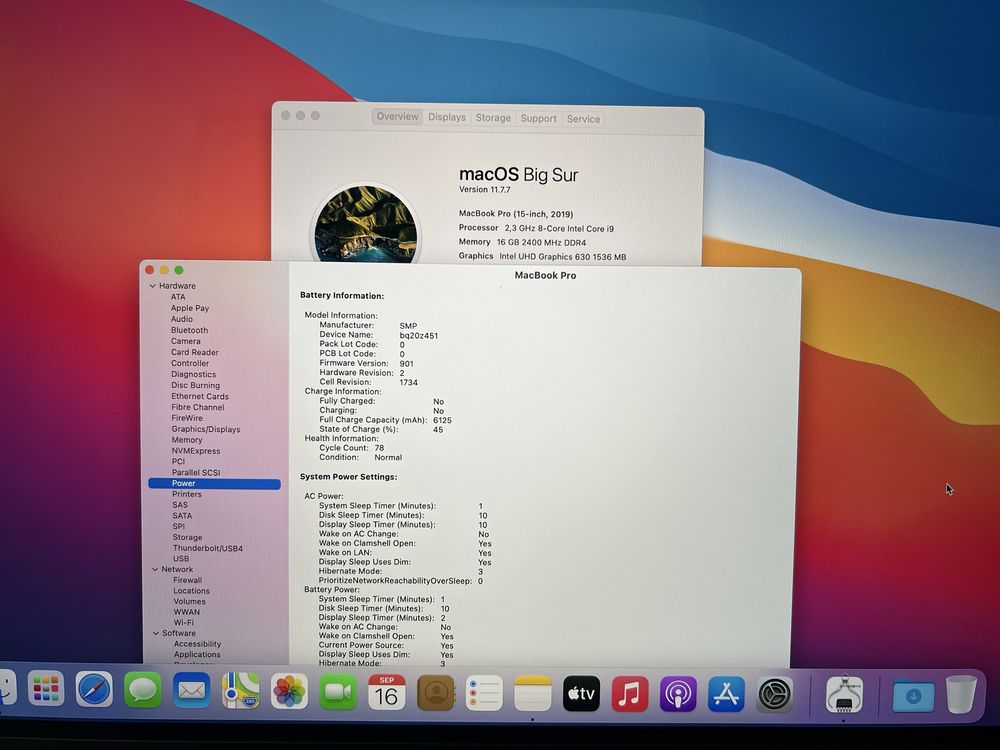Open Service tab in About This Mac
This screenshot has width=1000, height=750.
click(583, 119)
